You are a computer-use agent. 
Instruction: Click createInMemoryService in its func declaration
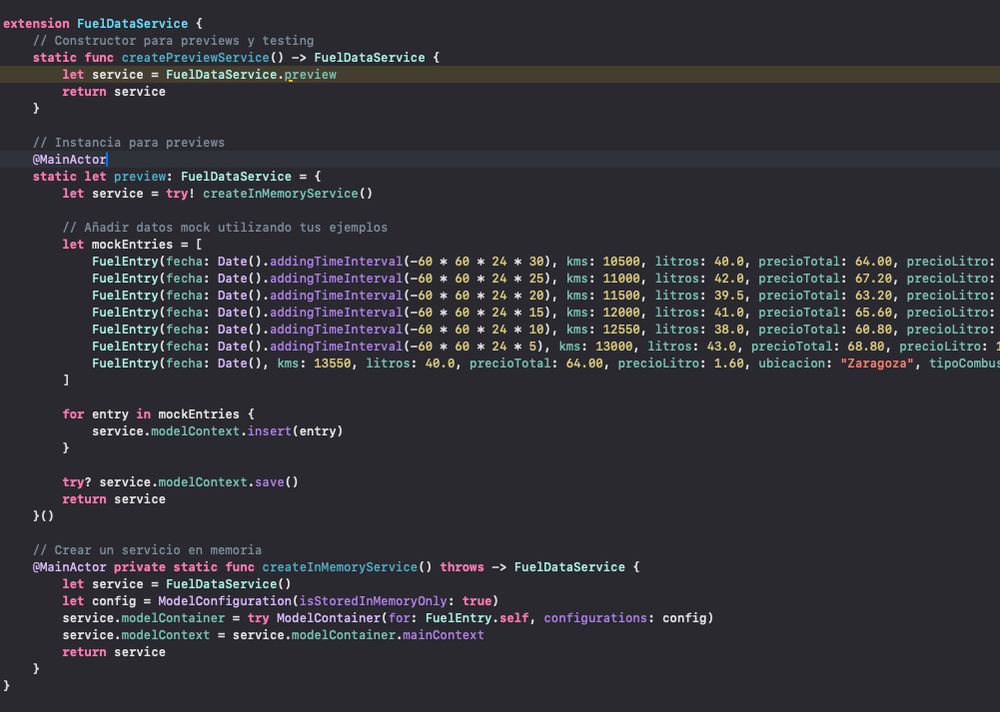point(340,567)
